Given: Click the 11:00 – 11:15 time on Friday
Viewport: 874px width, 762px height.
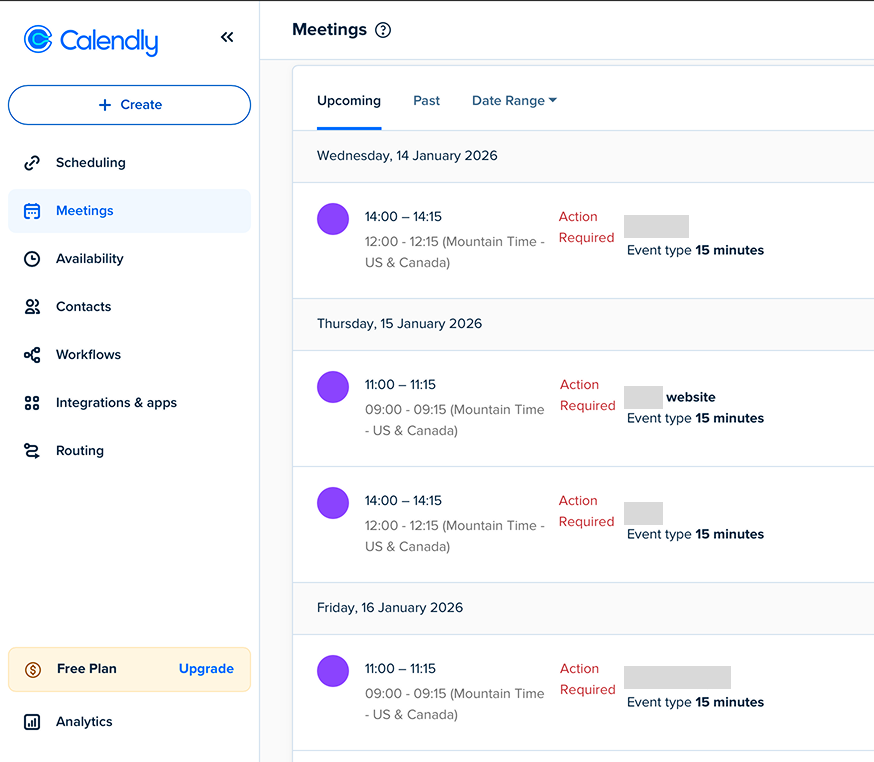Looking at the screenshot, I should [x=400, y=668].
